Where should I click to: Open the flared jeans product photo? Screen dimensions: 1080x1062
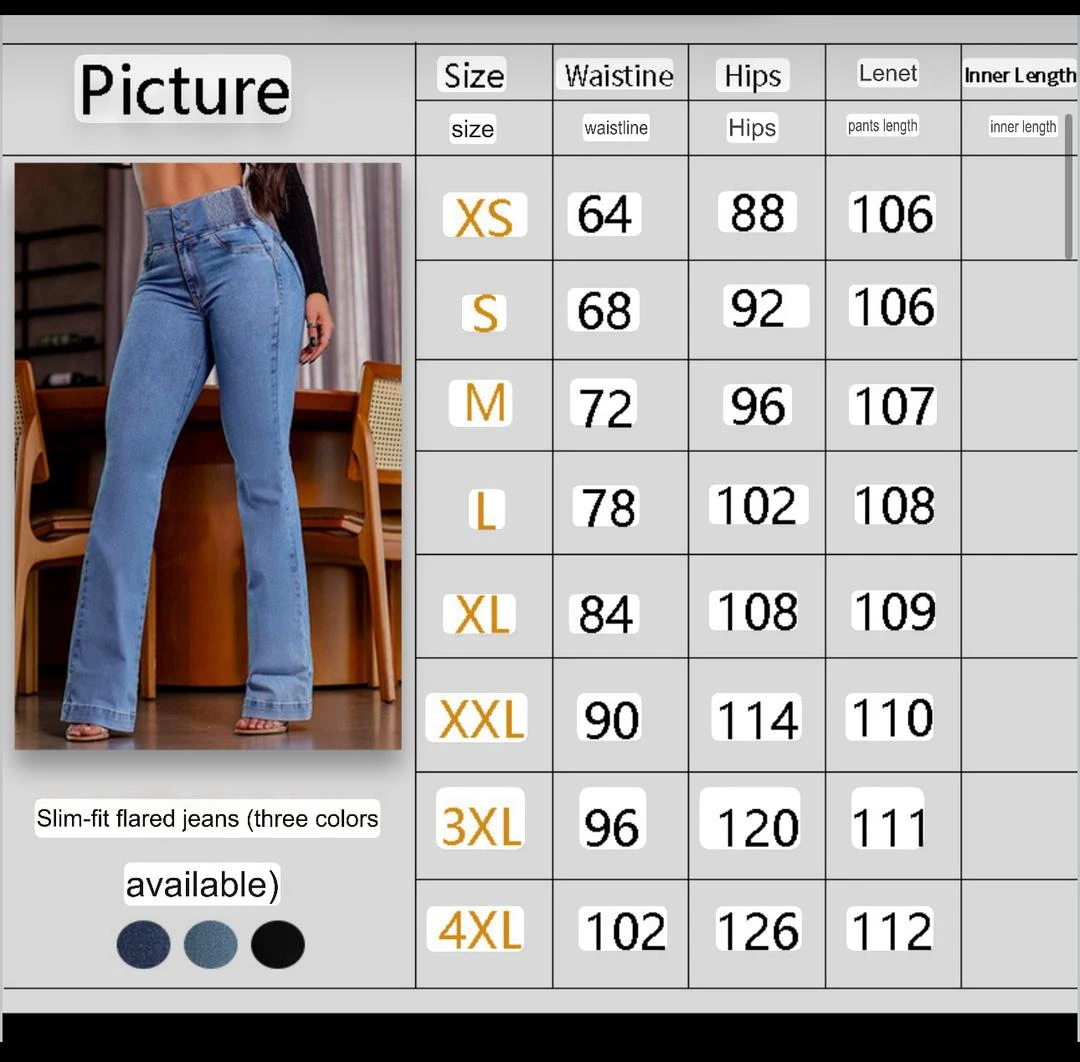pyautogui.click(x=208, y=456)
